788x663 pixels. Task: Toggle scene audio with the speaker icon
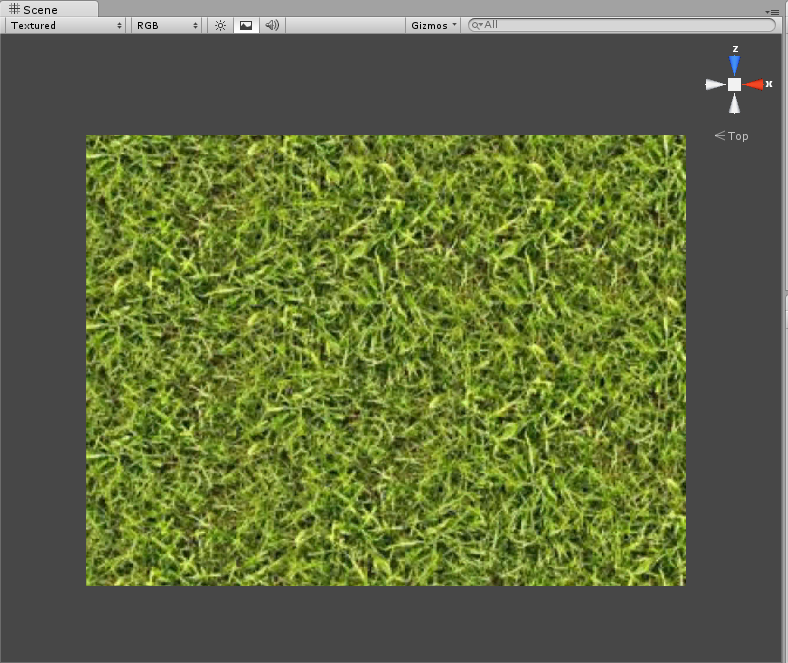coord(272,25)
